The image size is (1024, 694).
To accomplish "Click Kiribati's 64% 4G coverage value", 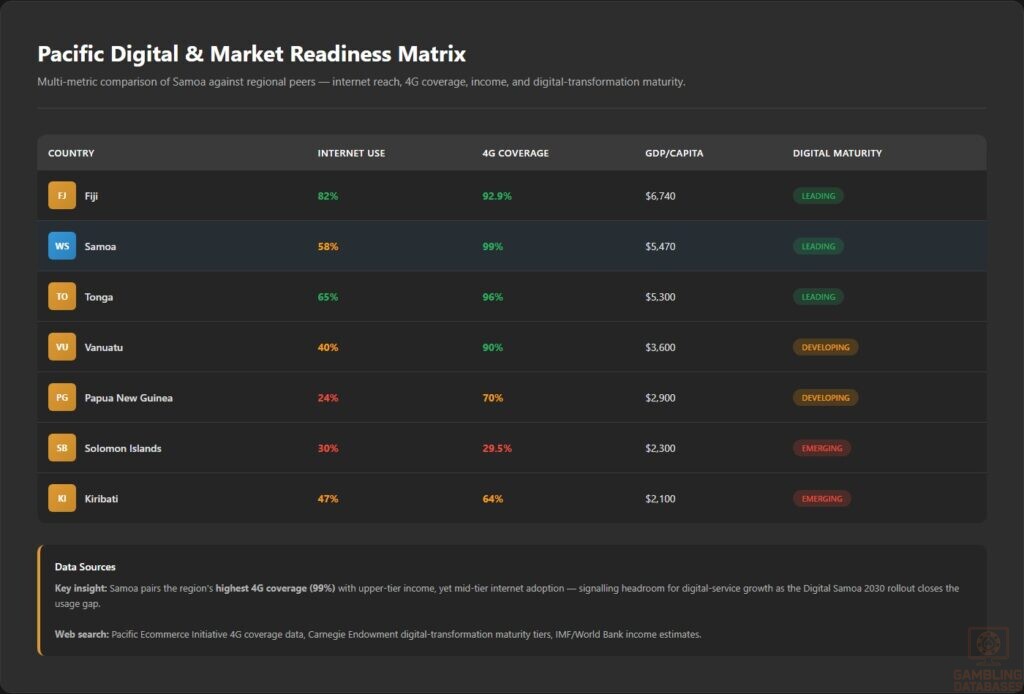I will [x=492, y=498].
